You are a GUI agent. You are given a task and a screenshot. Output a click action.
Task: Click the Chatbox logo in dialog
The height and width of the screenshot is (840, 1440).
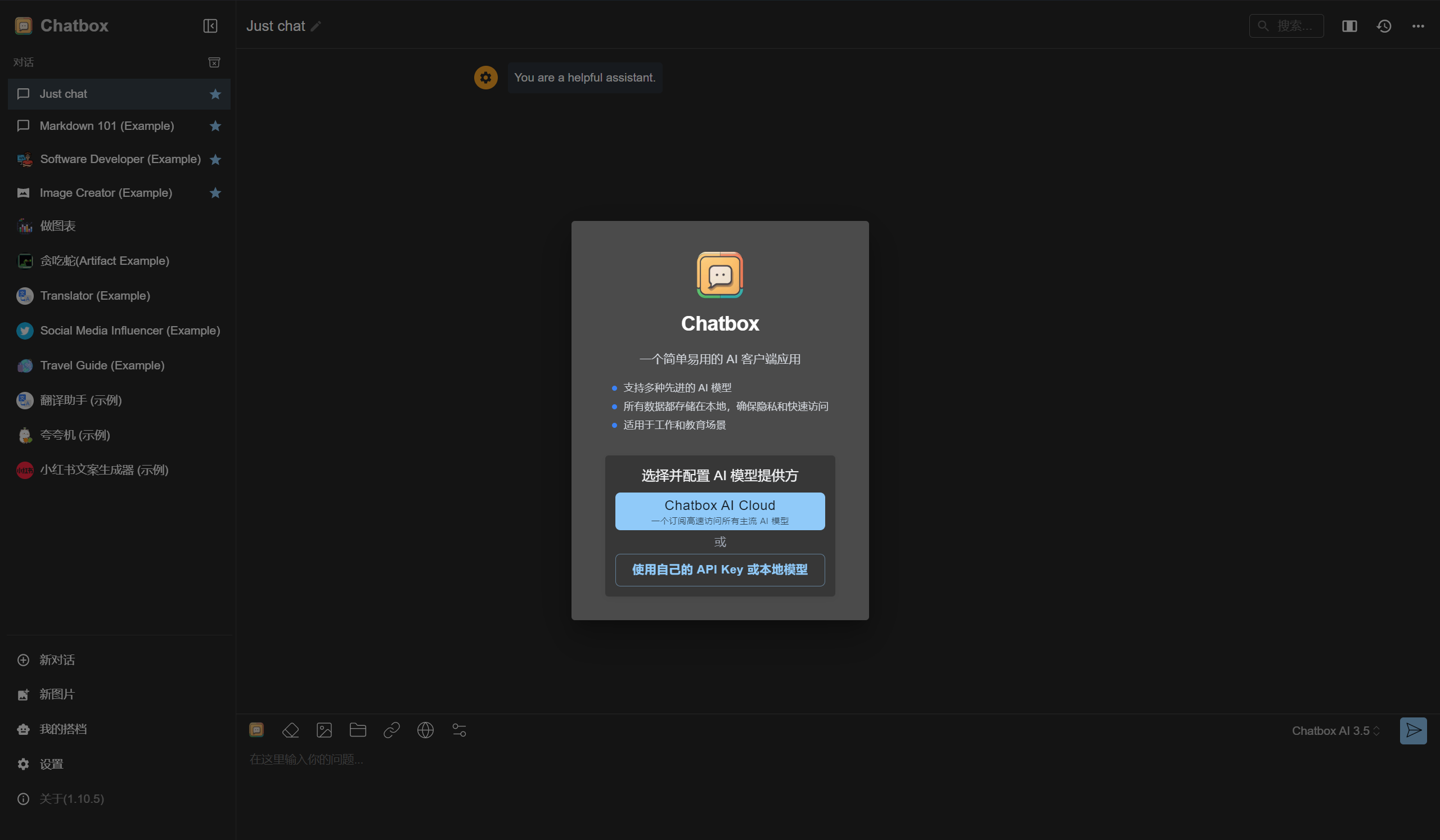720,276
